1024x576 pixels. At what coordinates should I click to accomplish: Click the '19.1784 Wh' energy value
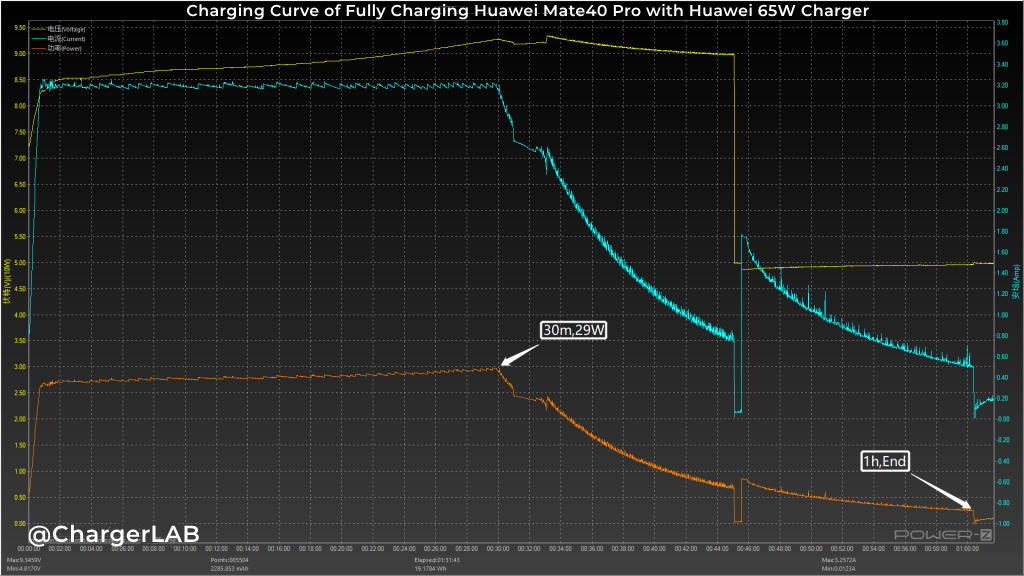click(431, 568)
